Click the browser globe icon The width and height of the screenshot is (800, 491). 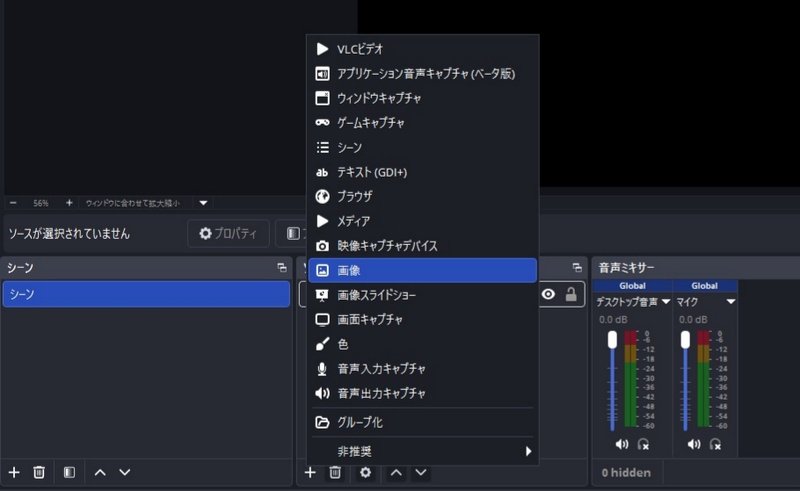pyautogui.click(x=322, y=197)
